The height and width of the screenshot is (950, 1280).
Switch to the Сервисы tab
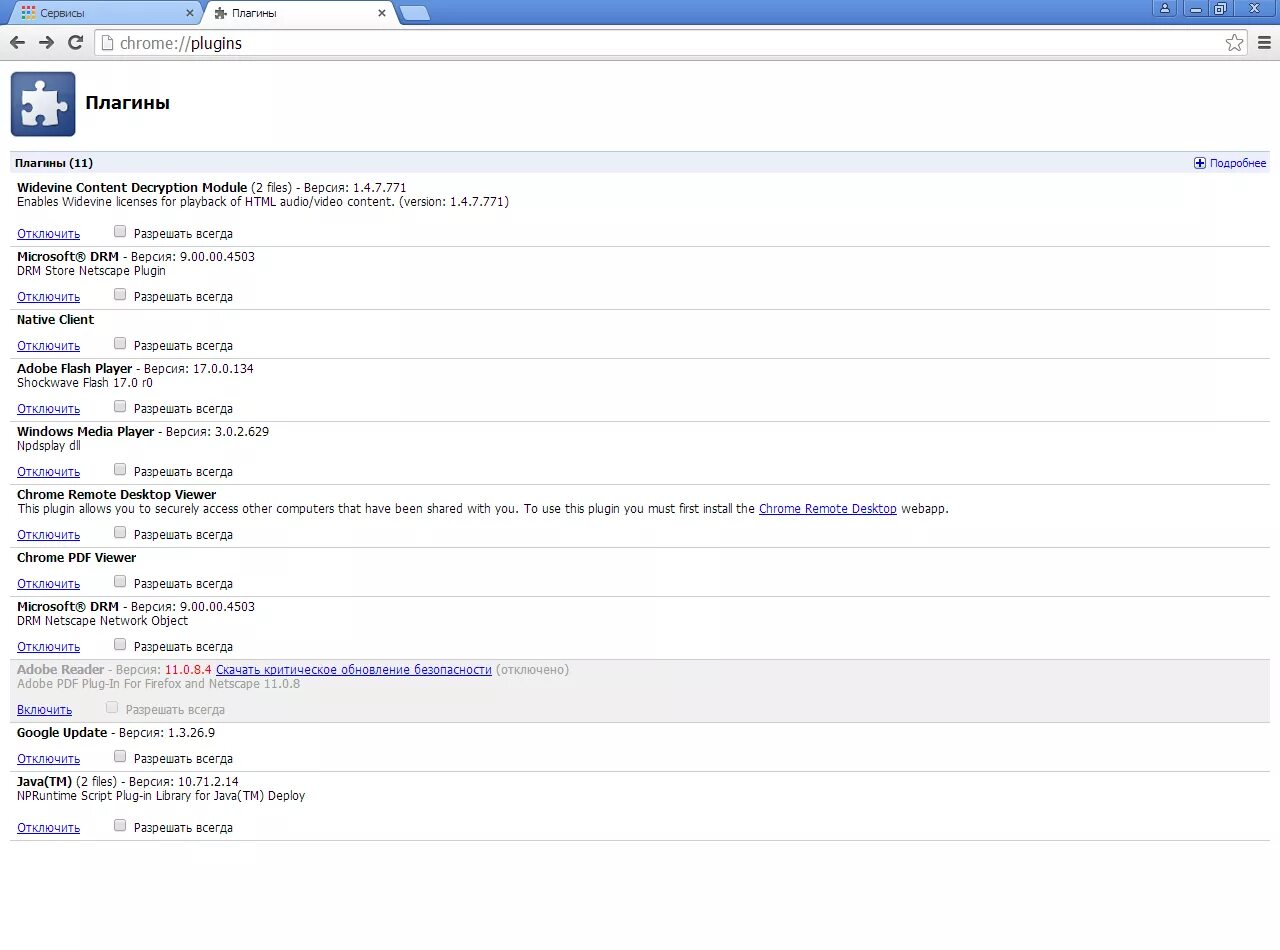[105, 13]
